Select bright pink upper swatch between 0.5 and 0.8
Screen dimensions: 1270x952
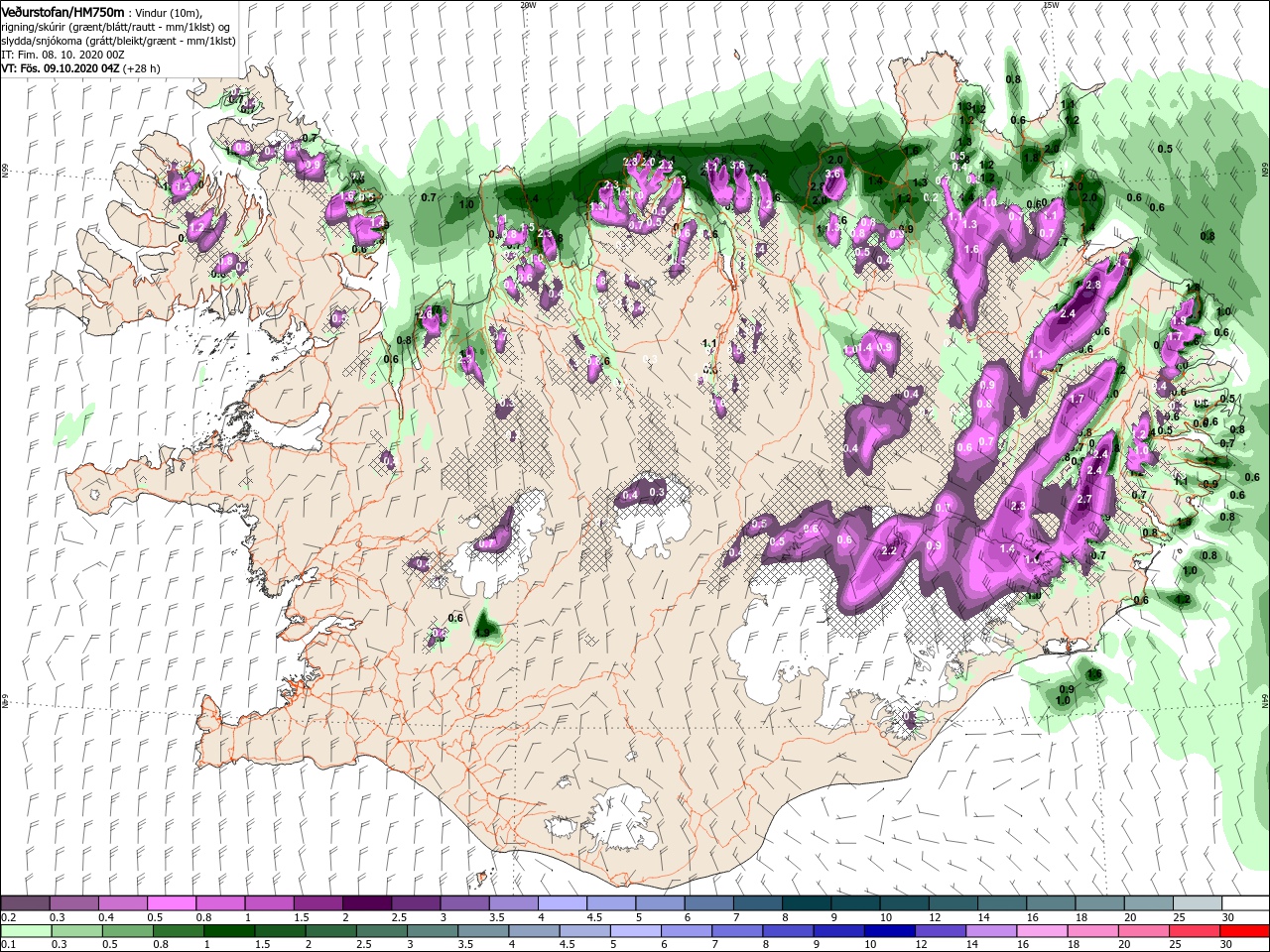(172, 903)
